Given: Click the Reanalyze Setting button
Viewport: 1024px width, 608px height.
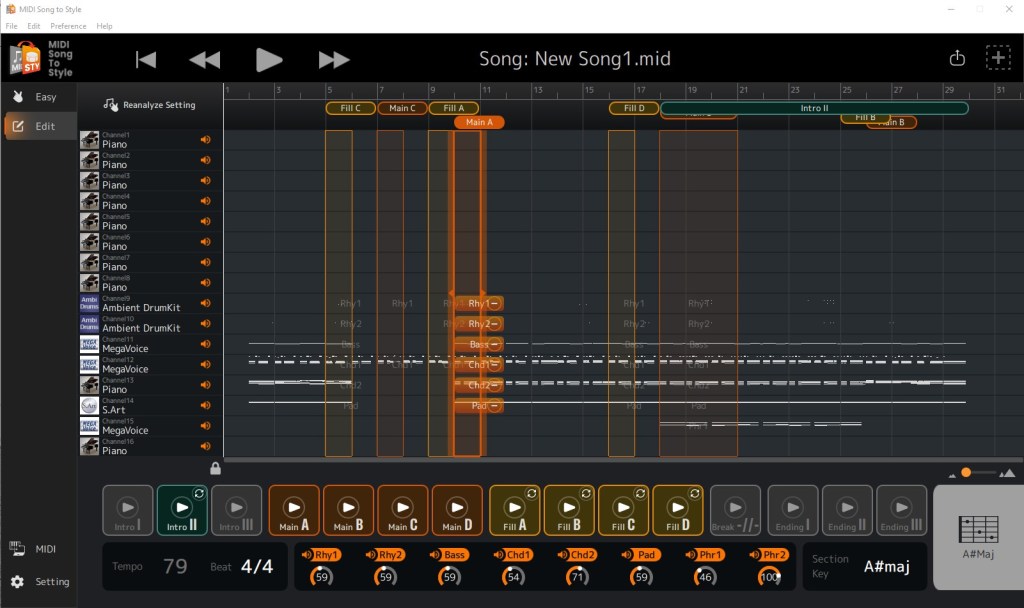Looking at the screenshot, I should coord(150,105).
